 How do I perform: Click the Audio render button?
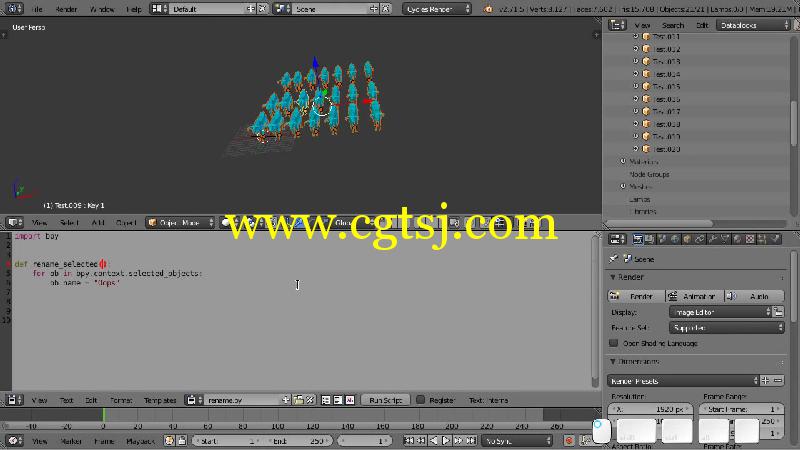click(755, 296)
